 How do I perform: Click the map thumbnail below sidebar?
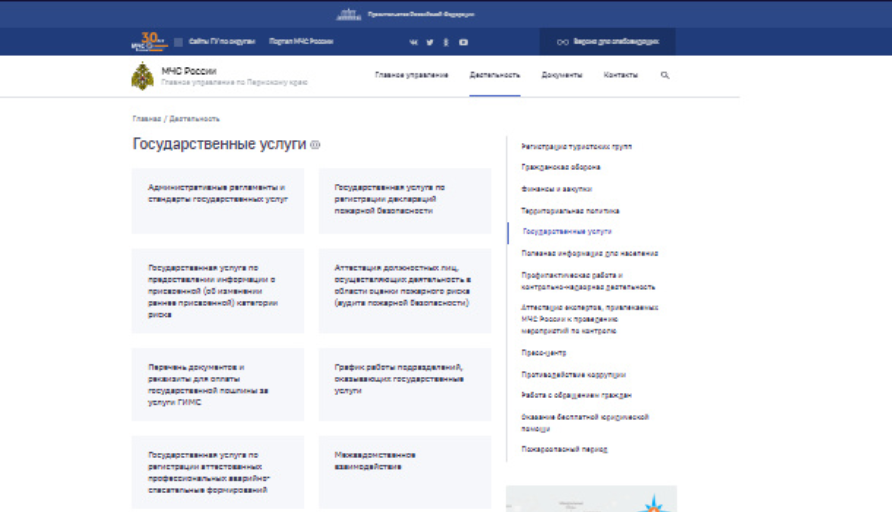coord(590,499)
